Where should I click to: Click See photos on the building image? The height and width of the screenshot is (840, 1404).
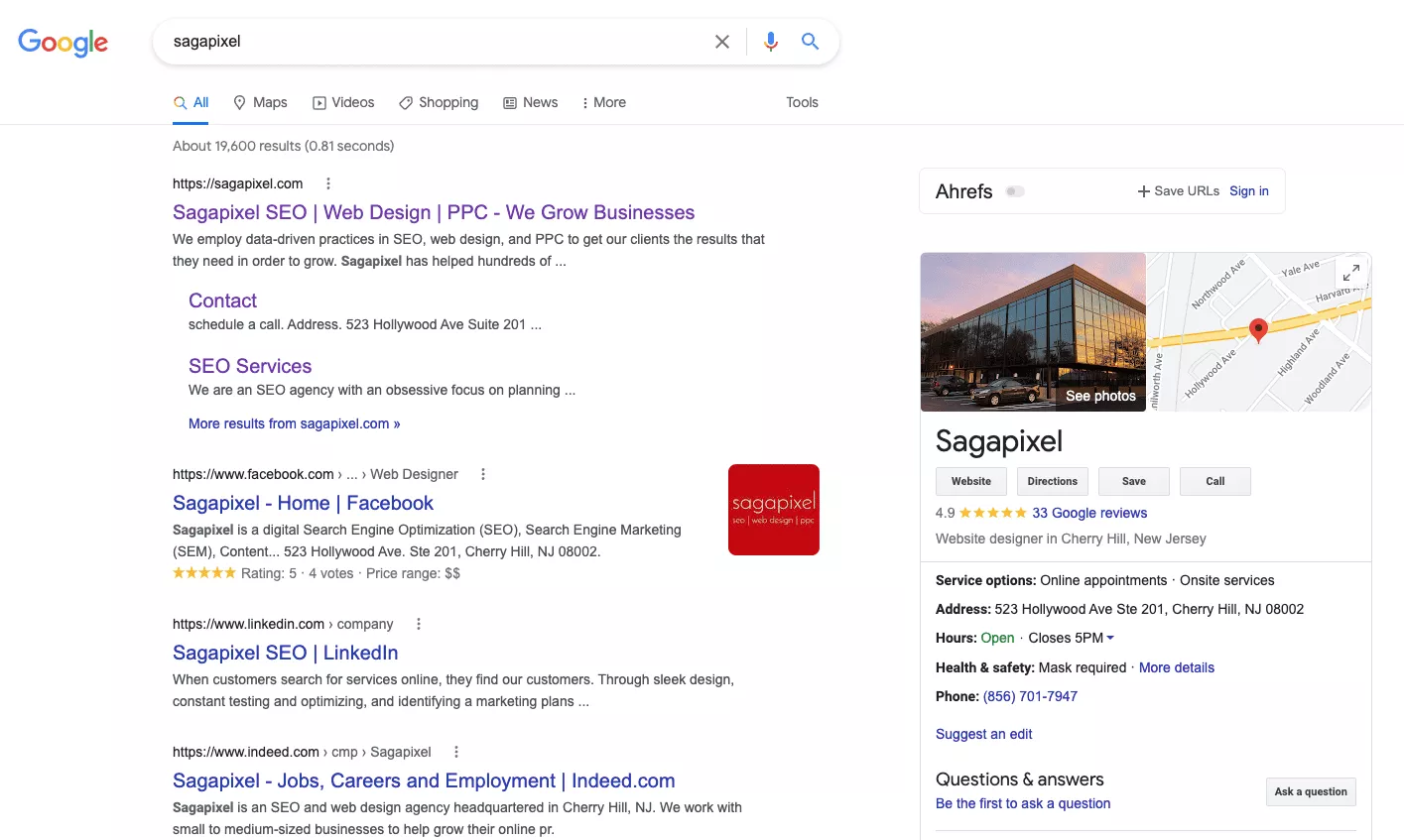(1099, 396)
